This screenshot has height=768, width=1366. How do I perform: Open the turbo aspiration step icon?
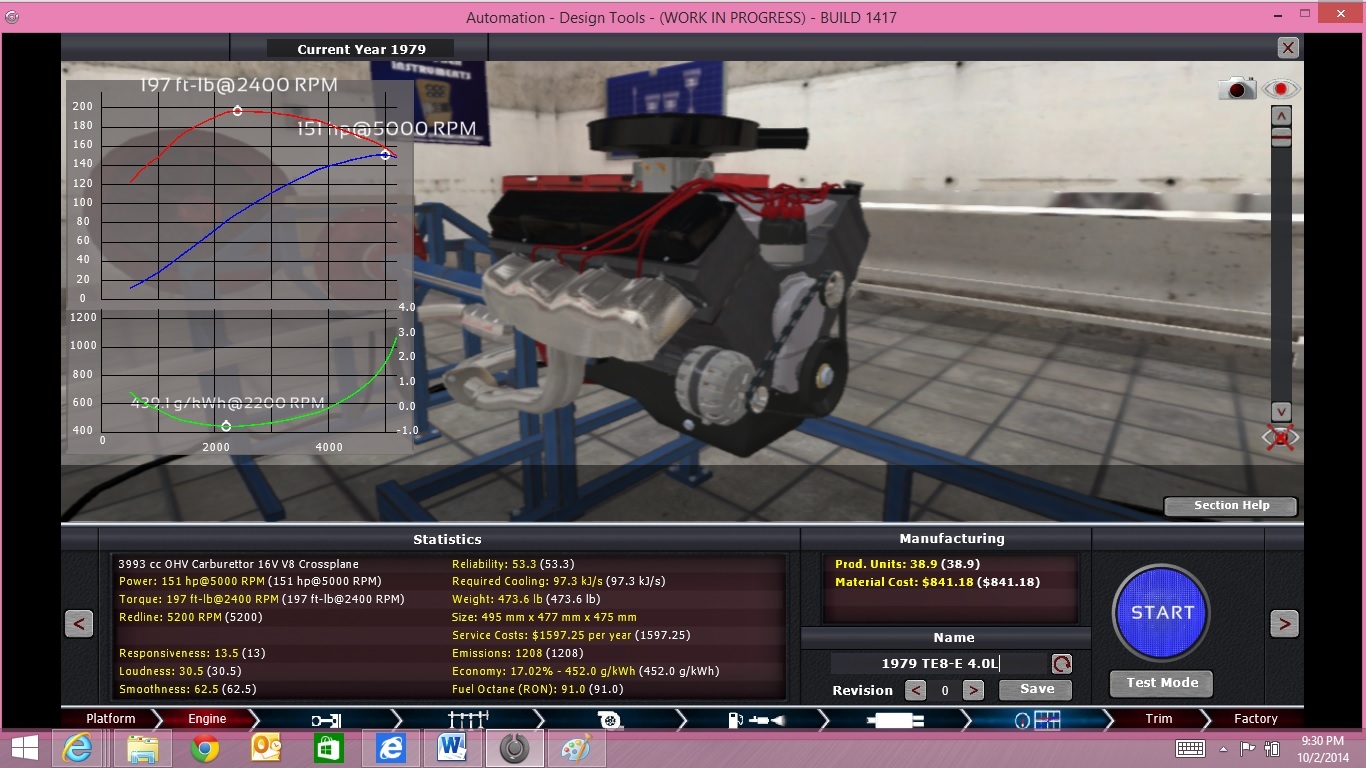pos(609,719)
